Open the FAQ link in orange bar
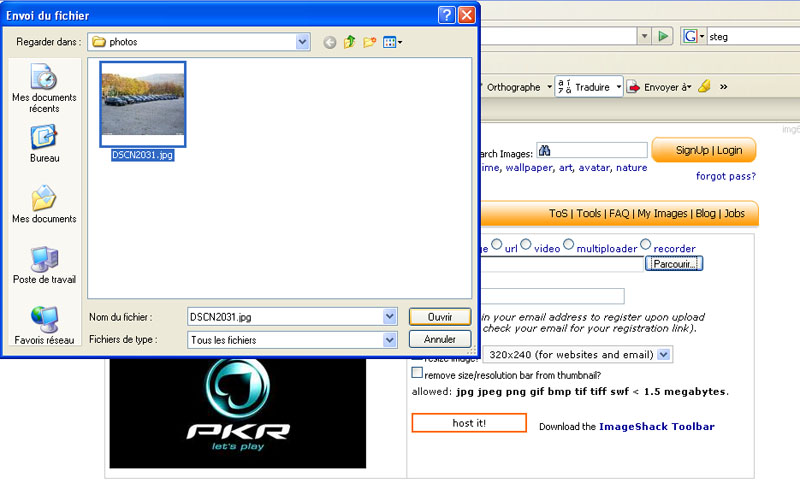Image resolution: width=800 pixels, height=489 pixels. [x=619, y=213]
